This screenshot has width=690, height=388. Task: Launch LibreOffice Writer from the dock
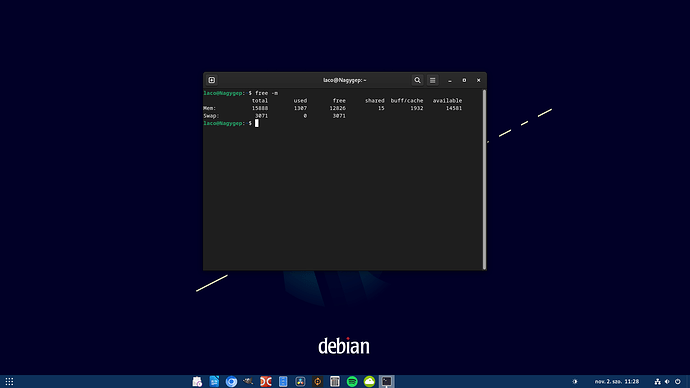tap(214, 381)
